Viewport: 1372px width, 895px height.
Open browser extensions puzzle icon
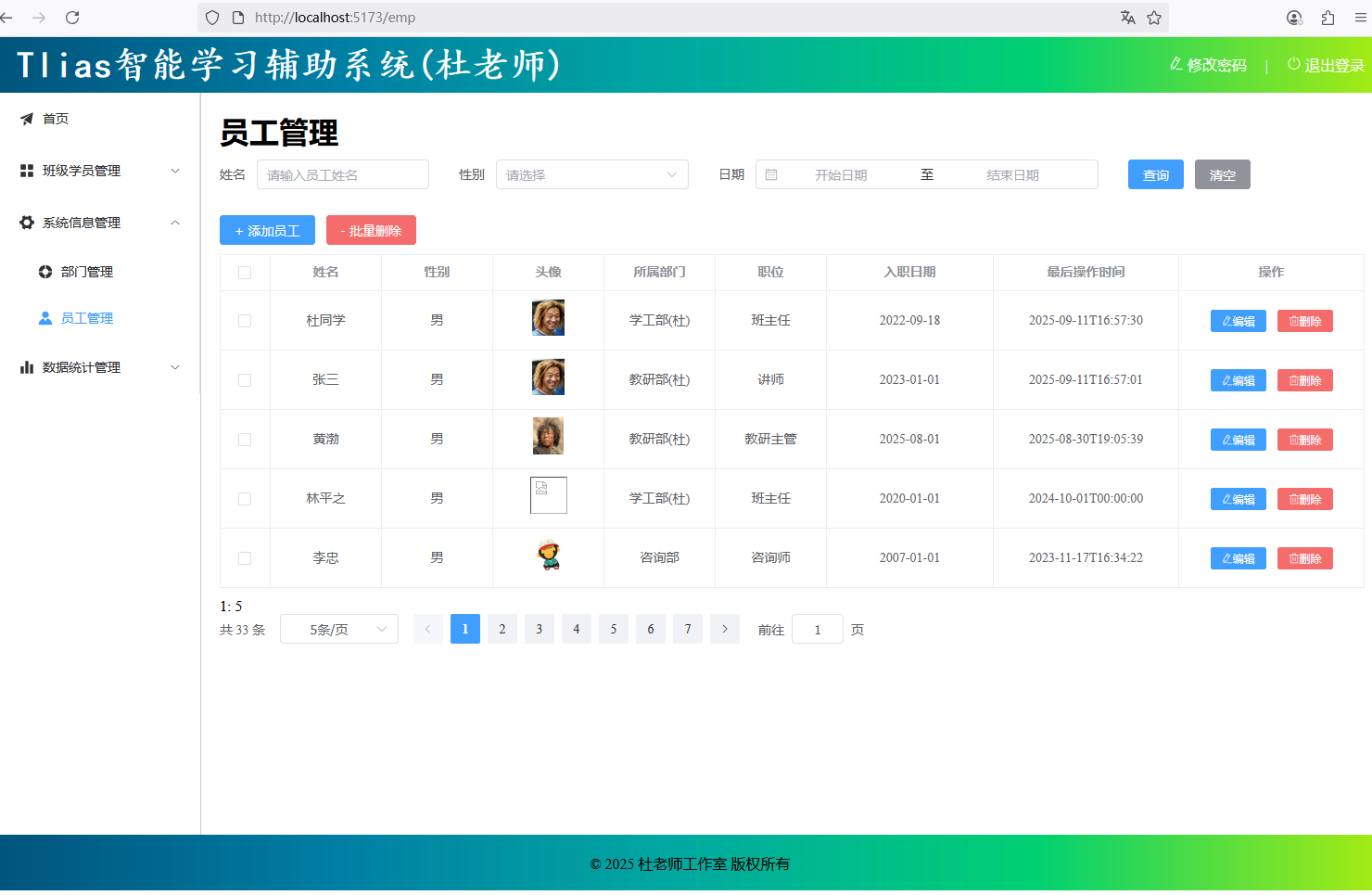pyautogui.click(x=1328, y=18)
